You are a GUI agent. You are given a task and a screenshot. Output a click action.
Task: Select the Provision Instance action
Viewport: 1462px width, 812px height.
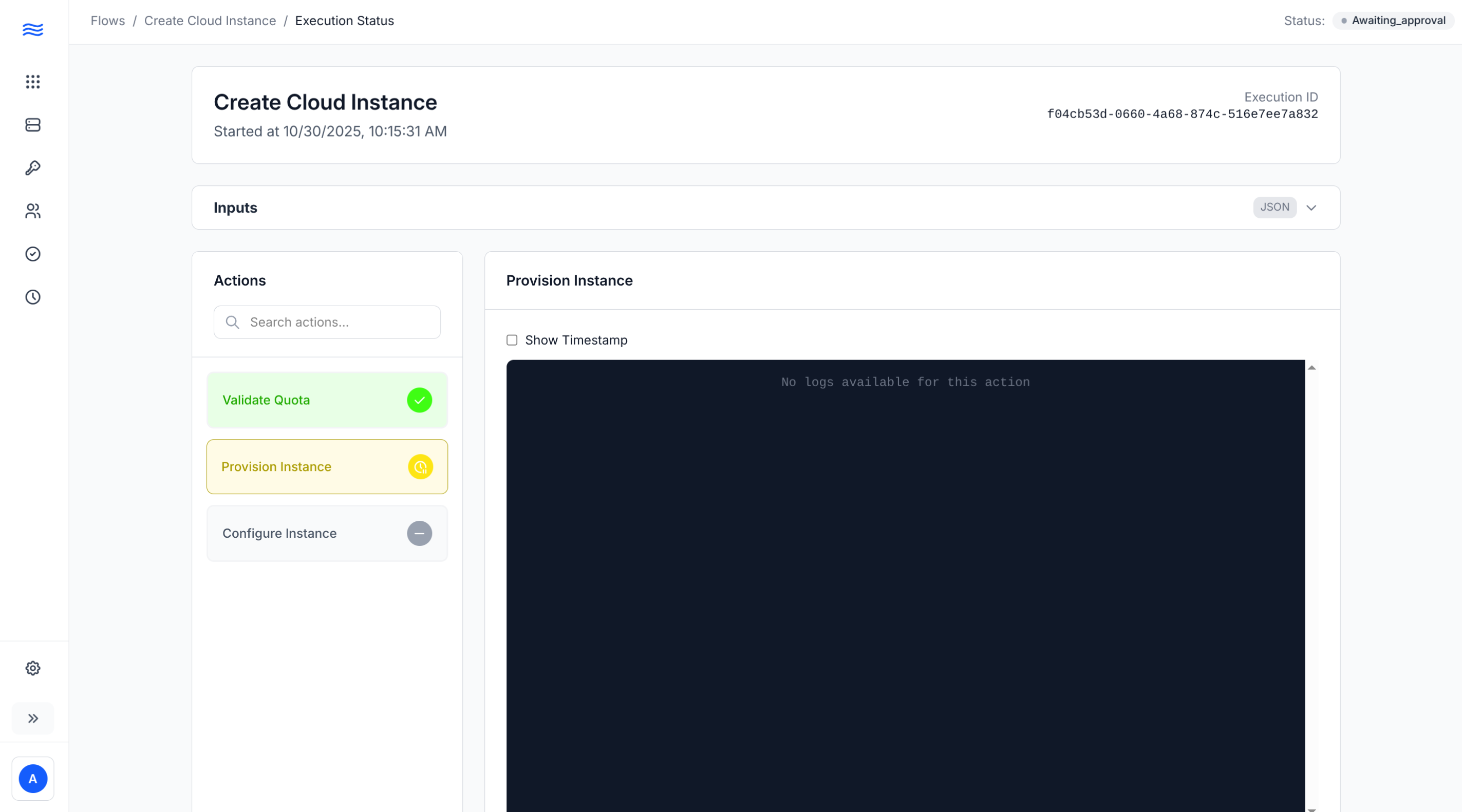pos(327,466)
